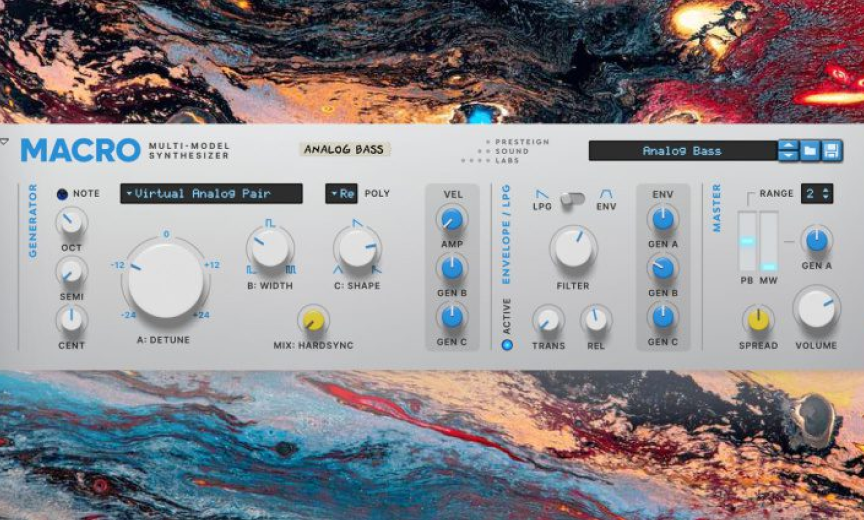Click the save preset floppy disk icon
The height and width of the screenshot is (520, 864).
pos(832,151)
